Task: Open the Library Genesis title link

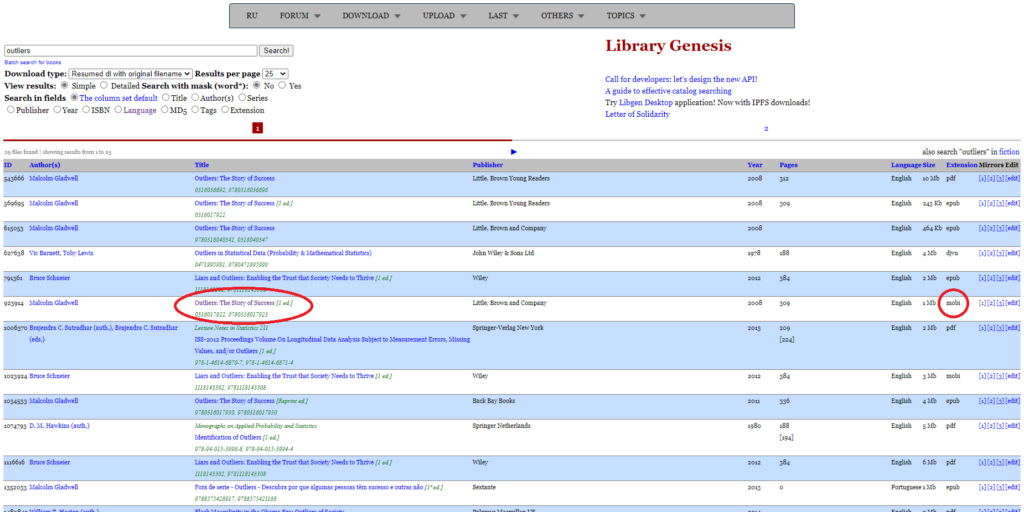Action: pyautogui.click(x=668, y=46)
